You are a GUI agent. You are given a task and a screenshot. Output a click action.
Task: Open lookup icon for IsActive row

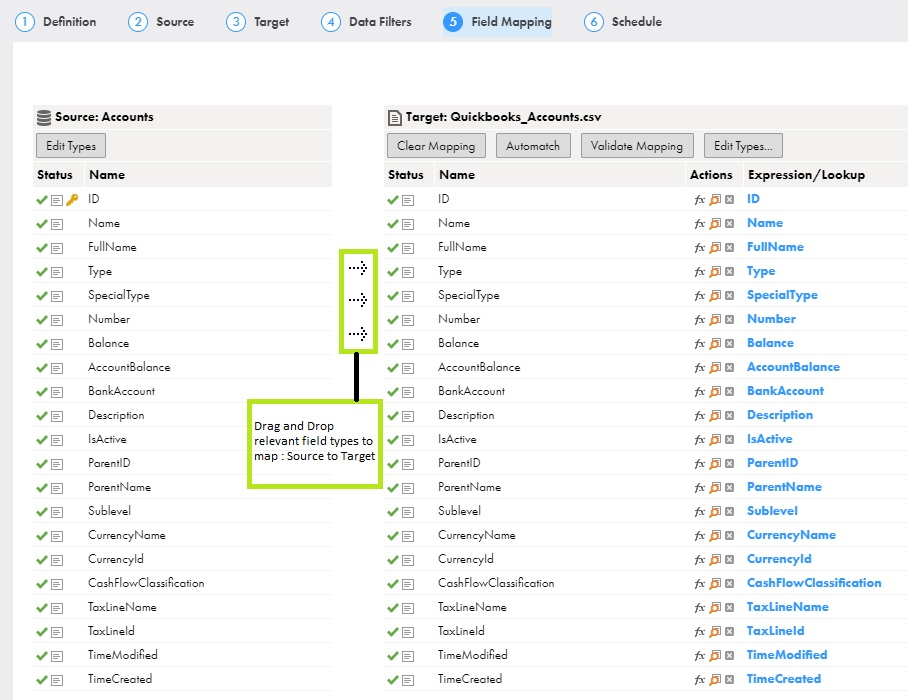click(x=715, y=440)
